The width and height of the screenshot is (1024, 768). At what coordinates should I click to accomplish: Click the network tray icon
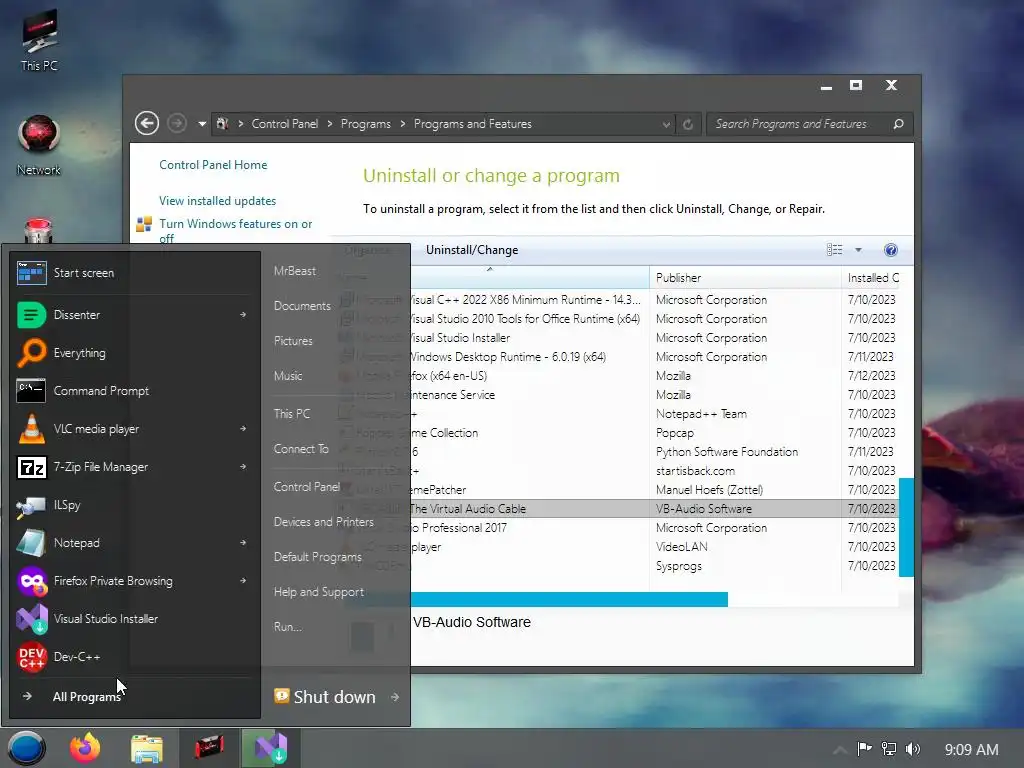(x=889, y=749)
